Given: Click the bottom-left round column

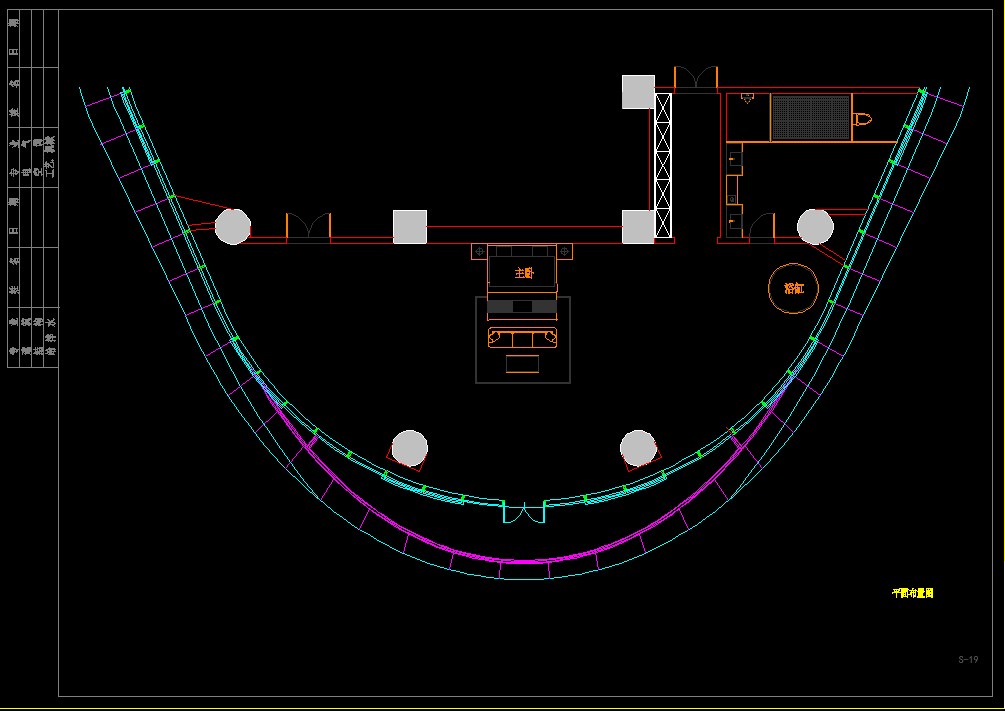Looking at the screenshot, I should (x=409, y=447).
